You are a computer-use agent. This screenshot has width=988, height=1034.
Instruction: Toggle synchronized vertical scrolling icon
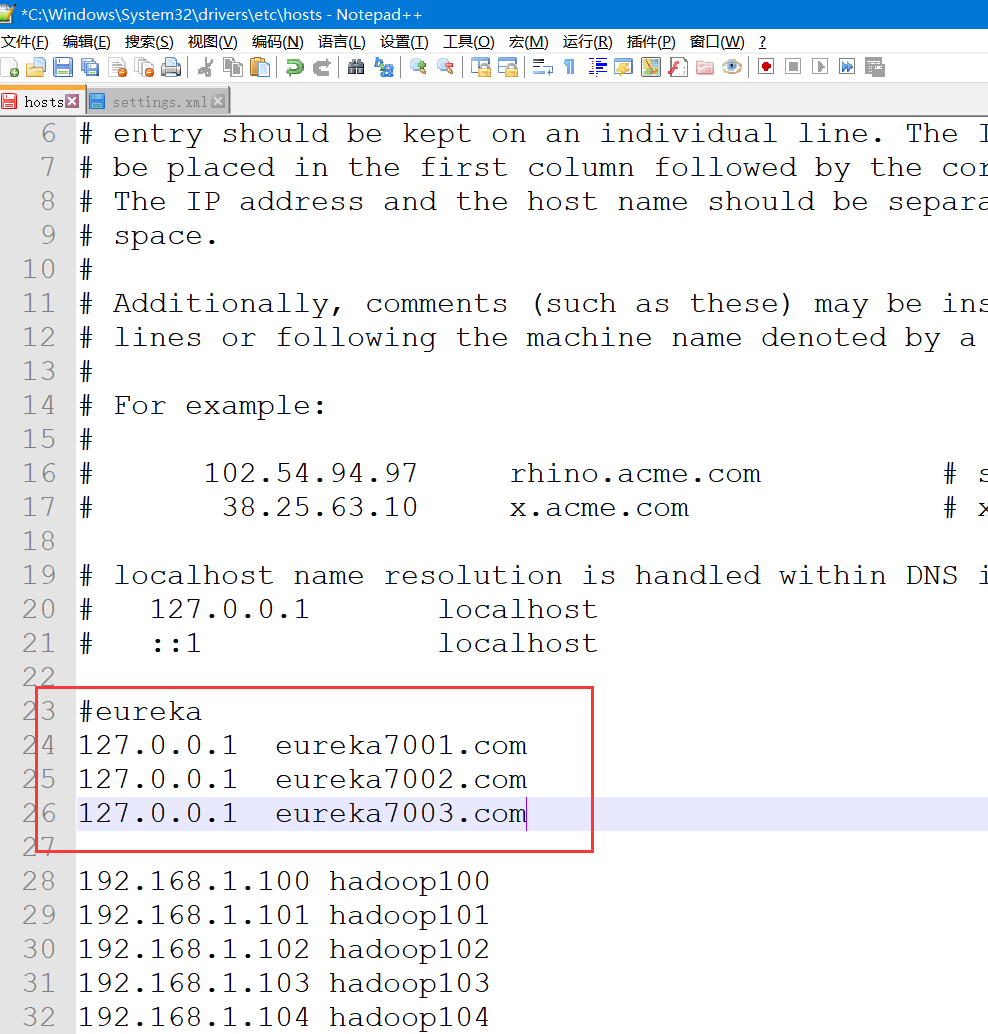tap(481, 67)
